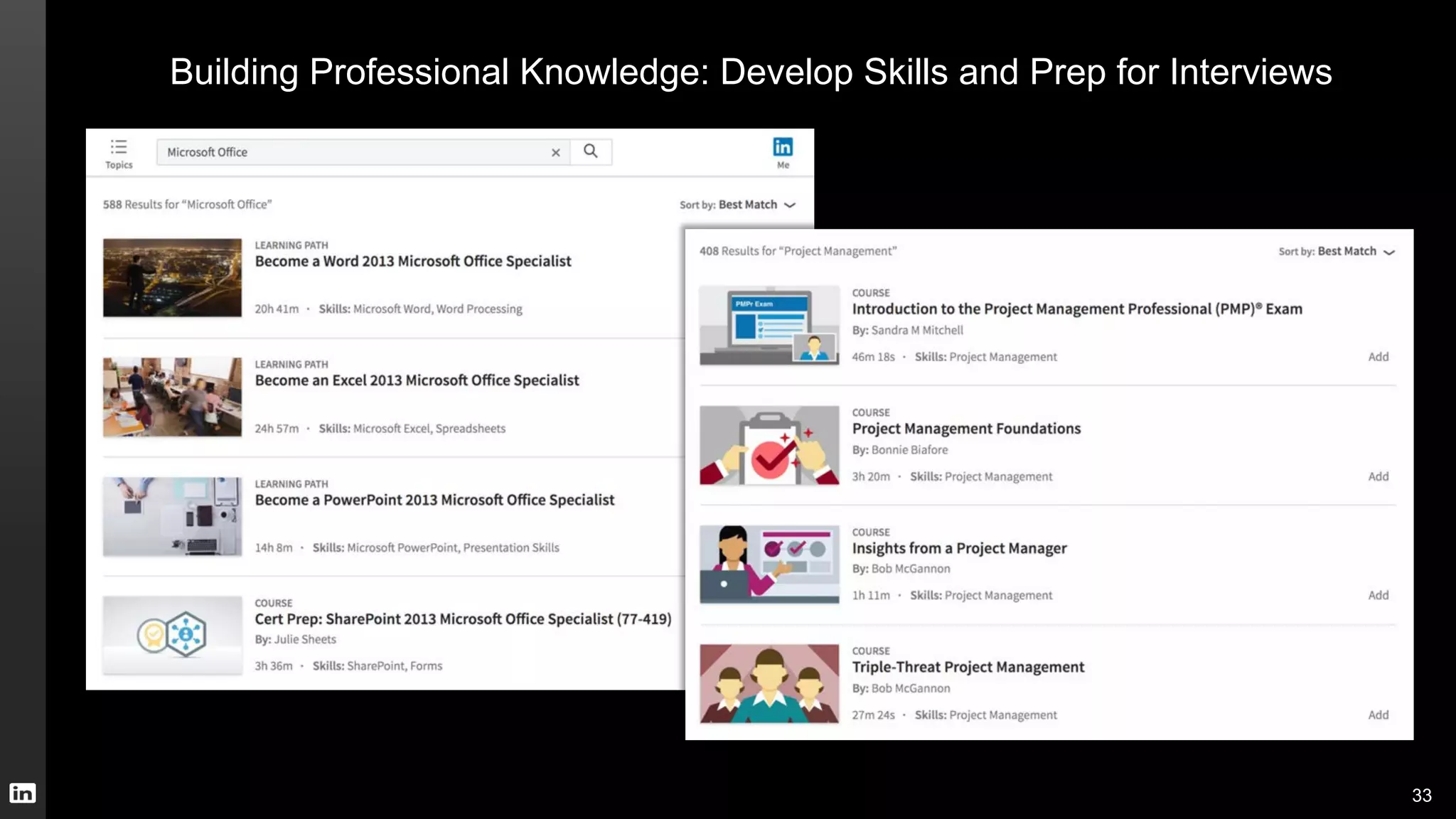This screenshot has height=819, width=1456.
Task: Click the LinkedIn logo in slide corner
Action: [x=22, y=793]
